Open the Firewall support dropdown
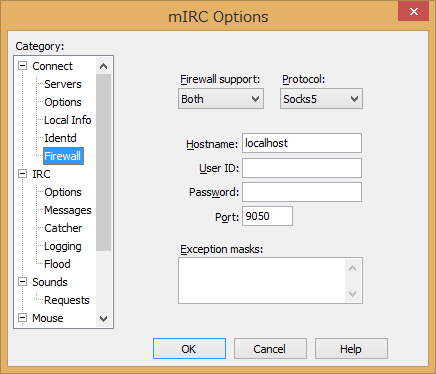This screenshot has width=436, height=374. click(x=221, y=99)
